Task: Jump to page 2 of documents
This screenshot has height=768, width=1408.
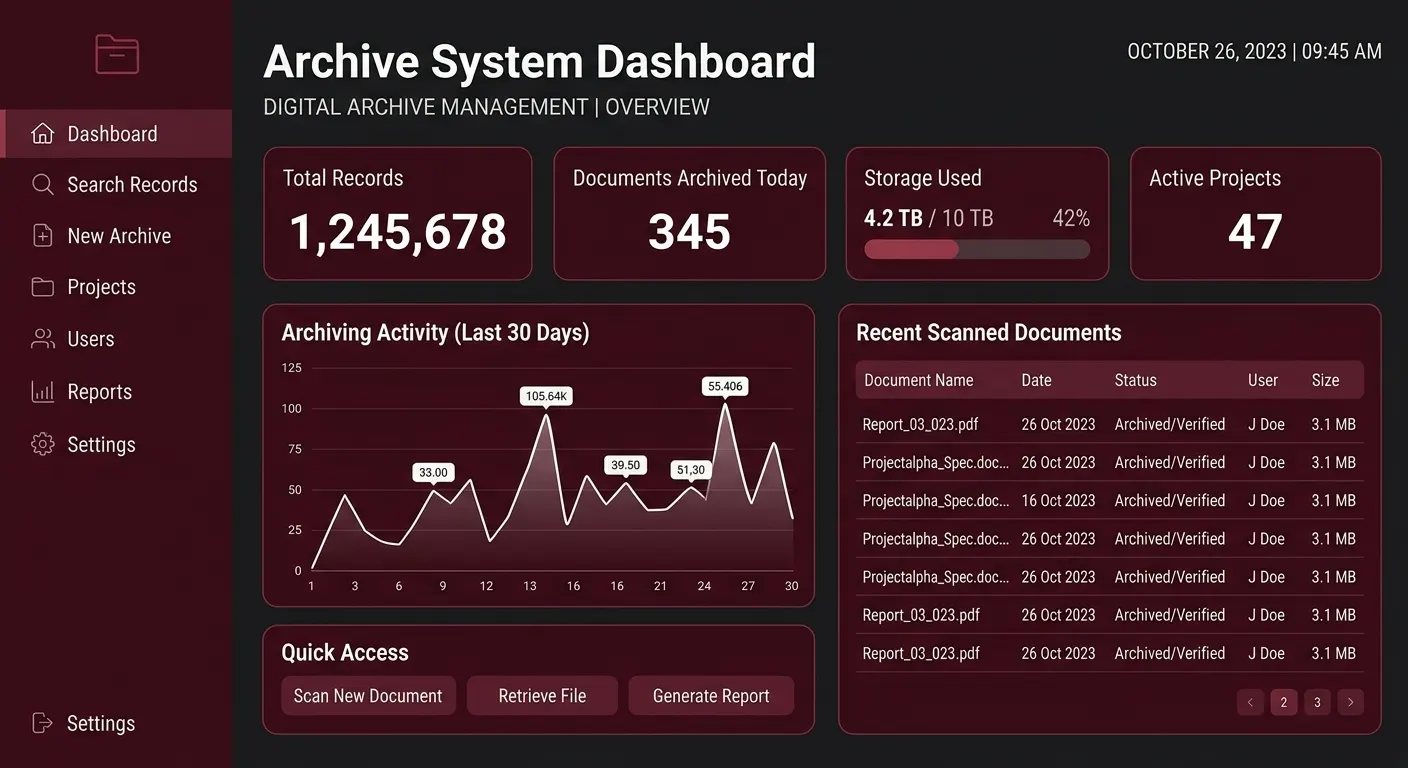Action: pos(1284,702)
